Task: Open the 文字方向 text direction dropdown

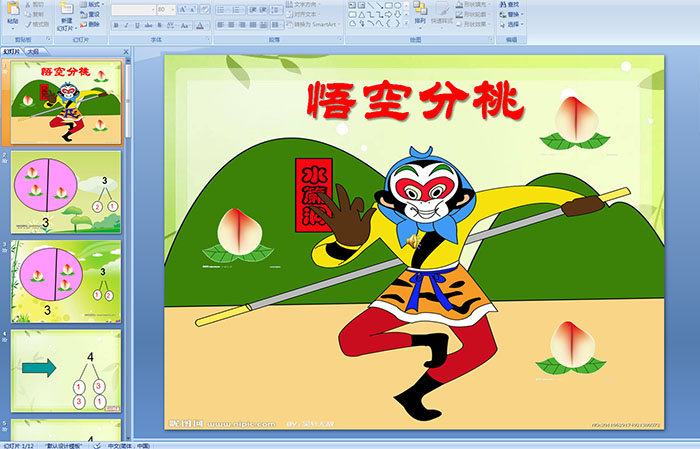Action: (x=303, y=4)
